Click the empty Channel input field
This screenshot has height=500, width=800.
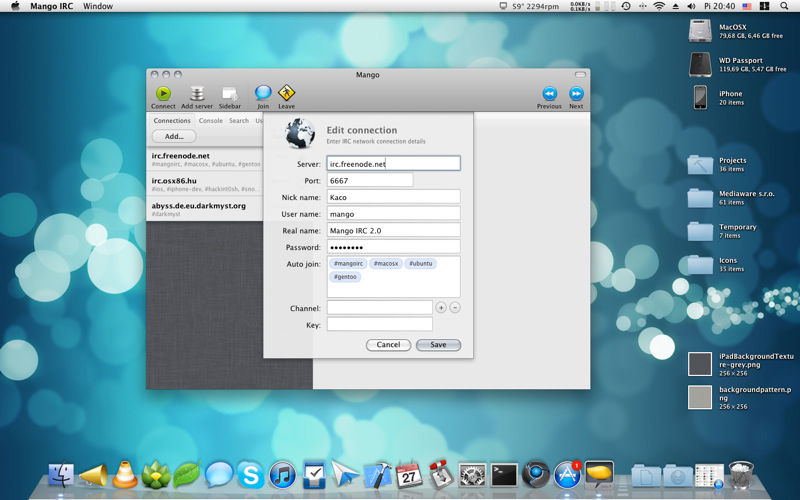380,308
